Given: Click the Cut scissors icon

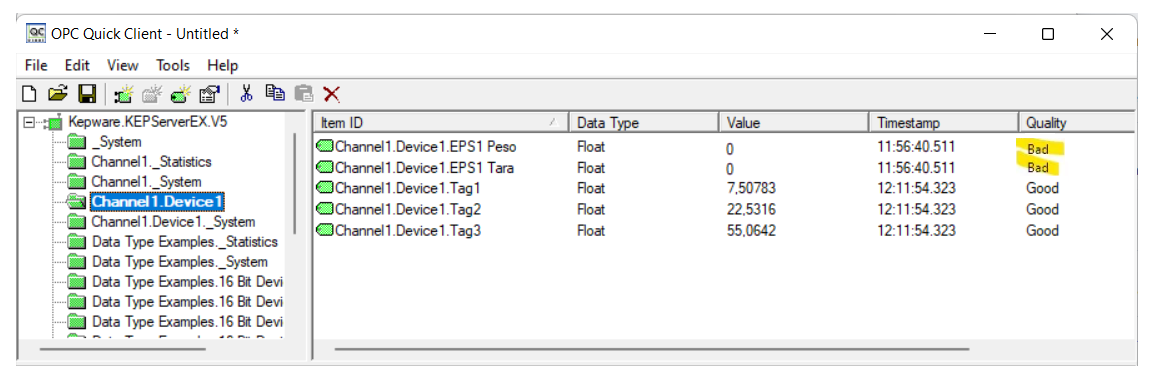Looking at the screenshot, I should pos(247,93).
